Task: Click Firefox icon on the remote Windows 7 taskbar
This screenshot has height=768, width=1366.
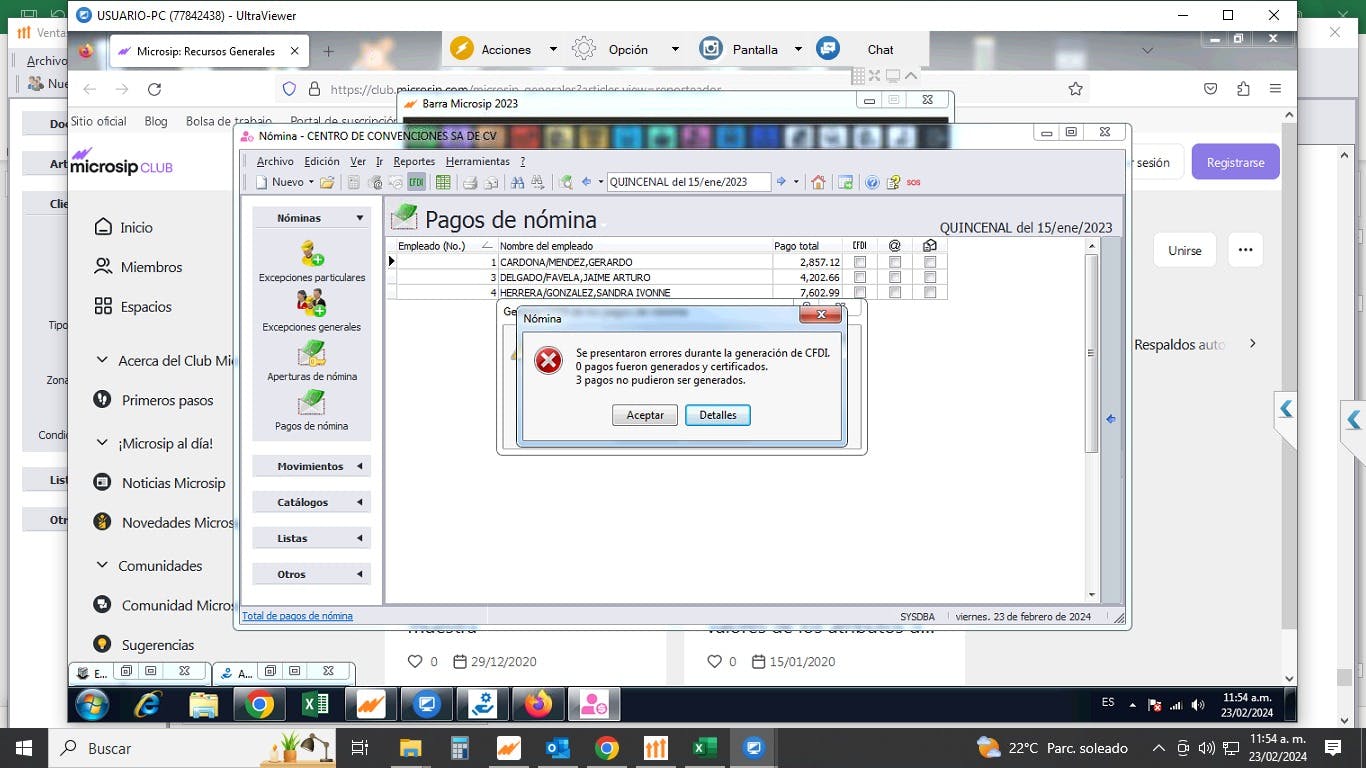Action: coord(538,705)
